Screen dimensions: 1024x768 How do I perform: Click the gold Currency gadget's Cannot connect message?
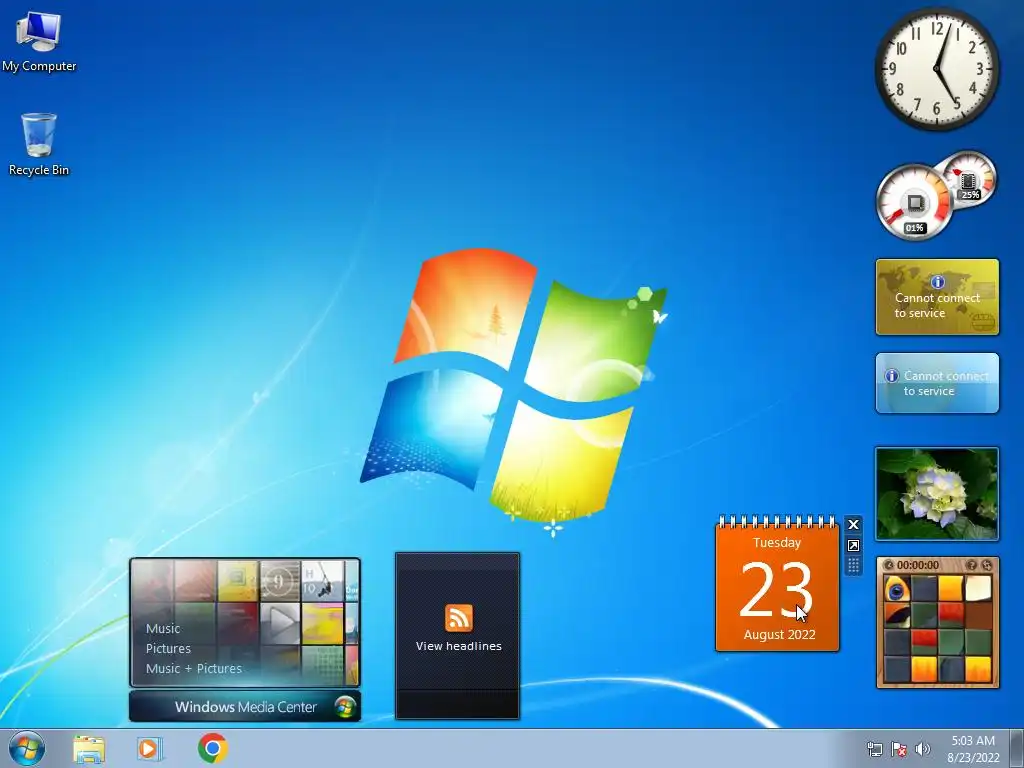pyautogui.click(x=937, y=305)
